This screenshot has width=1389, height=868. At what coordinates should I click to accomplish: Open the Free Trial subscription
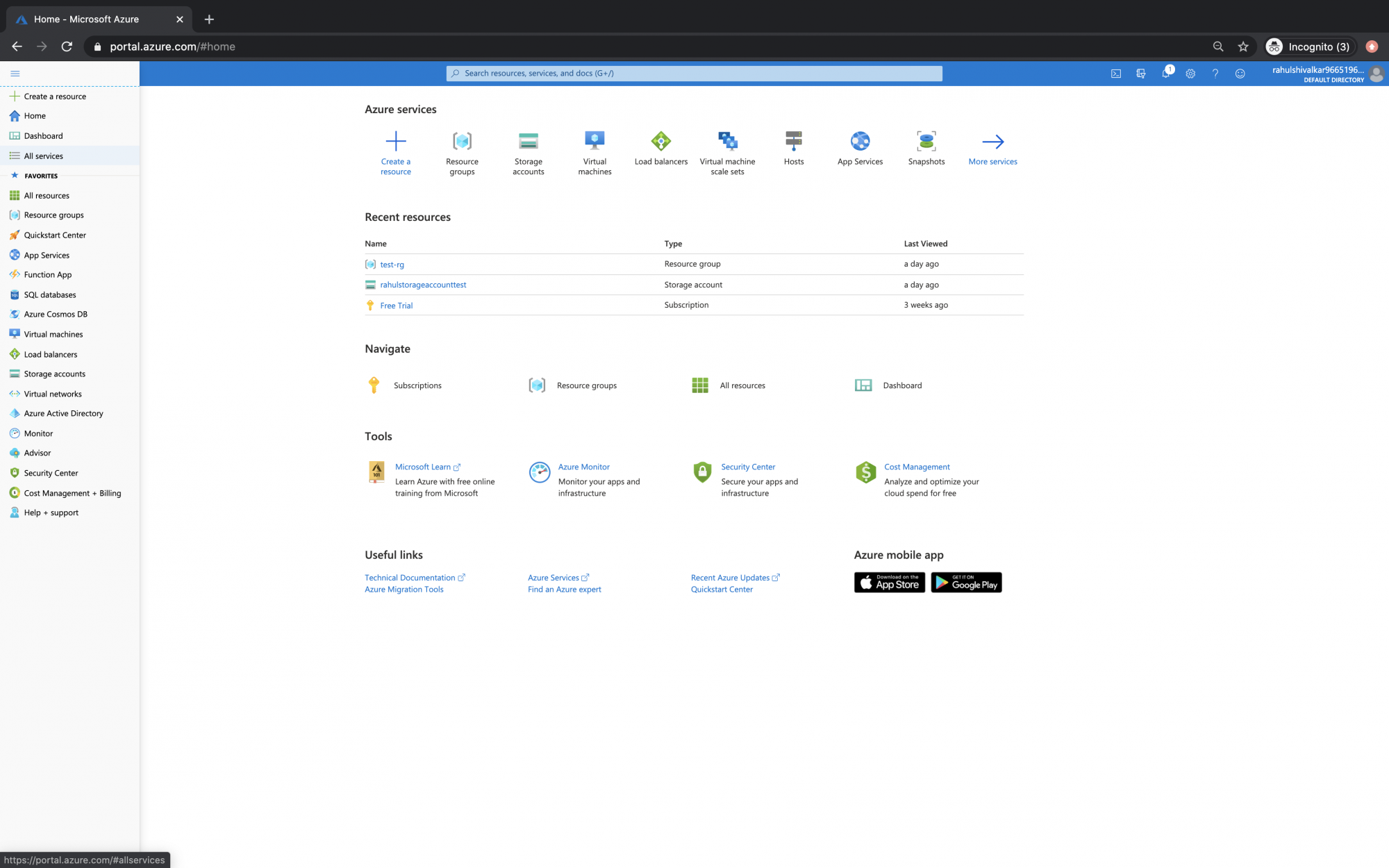point(396,306)
